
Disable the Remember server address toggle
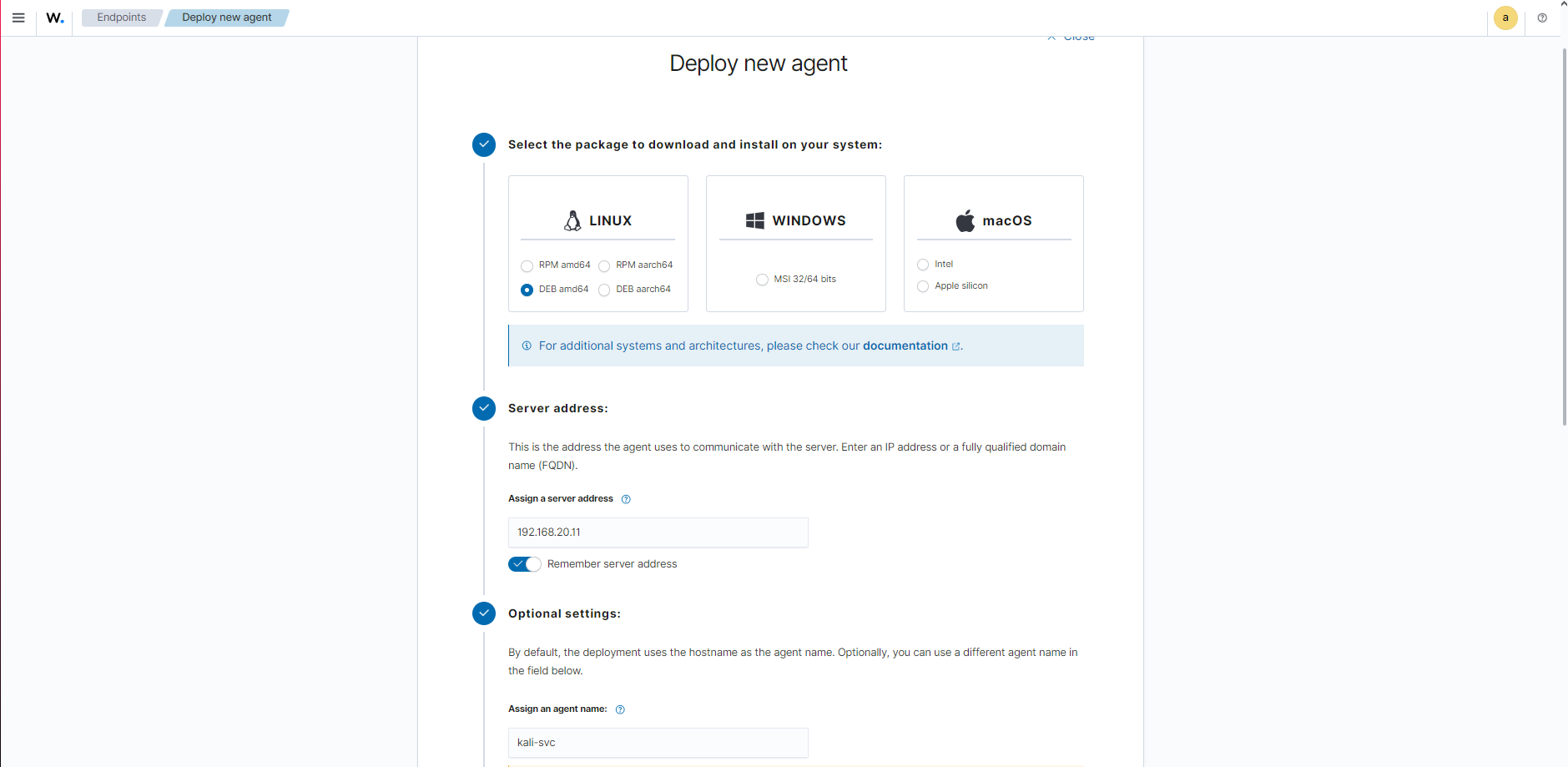coord(524,563)
